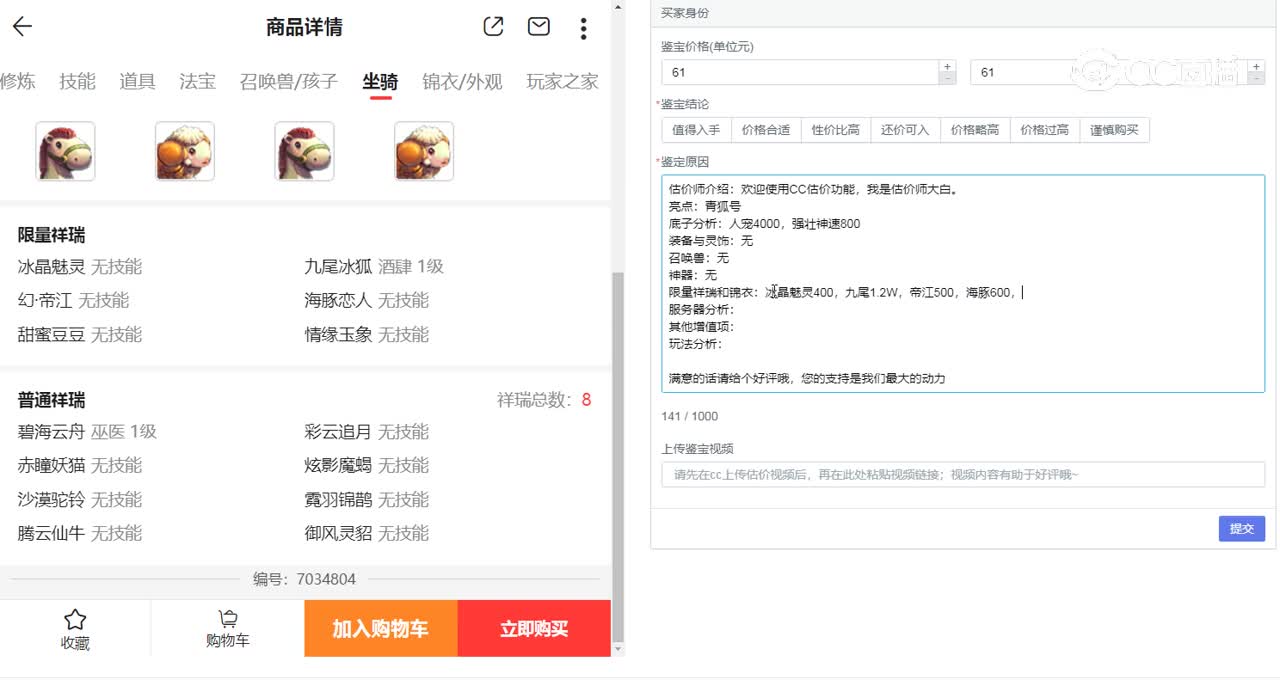Screen dimensions: 1280x686
Task: Switch to the 锦衣/外观 tab
Action: [460, 83]
